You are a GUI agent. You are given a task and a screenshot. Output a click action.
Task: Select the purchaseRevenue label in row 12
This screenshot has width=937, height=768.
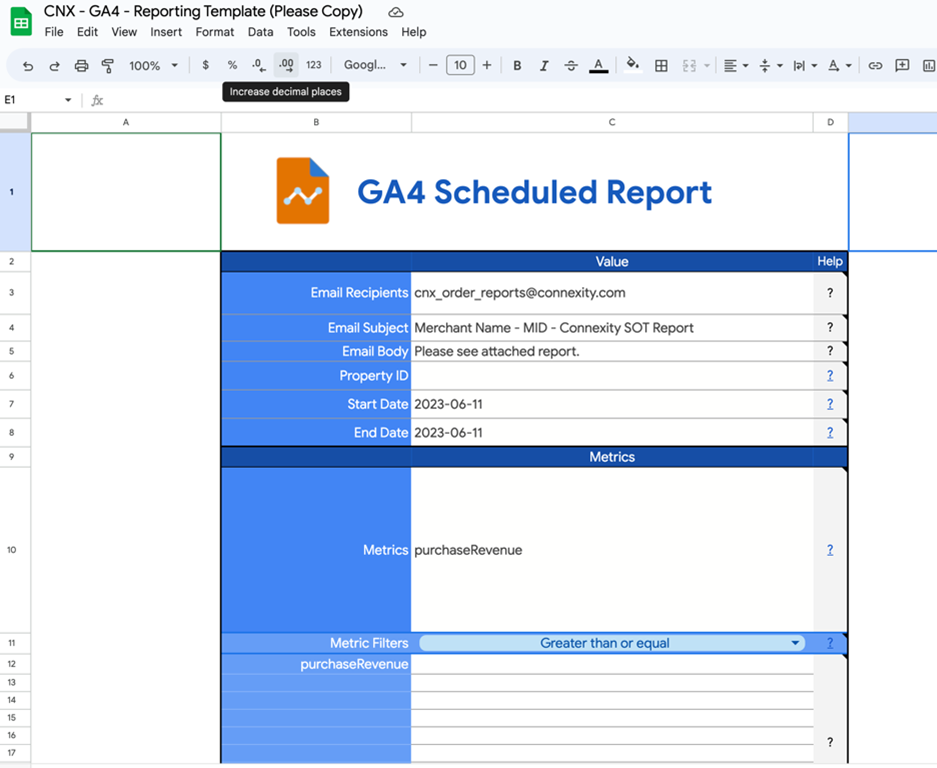coord(354,664)
